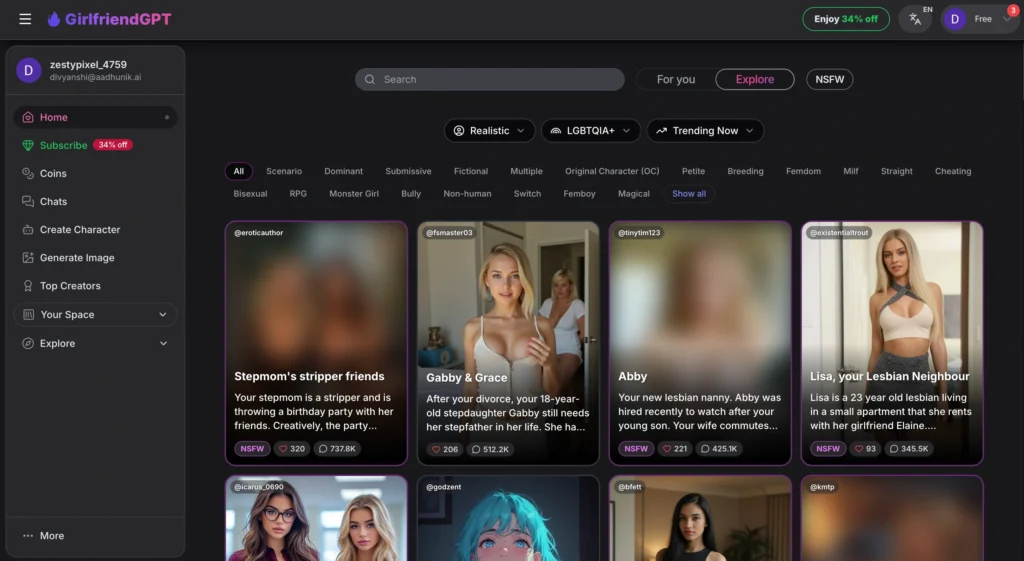Open Coins in the sidebar
The width and height of the screenshot is (1024, 561).
95,173
